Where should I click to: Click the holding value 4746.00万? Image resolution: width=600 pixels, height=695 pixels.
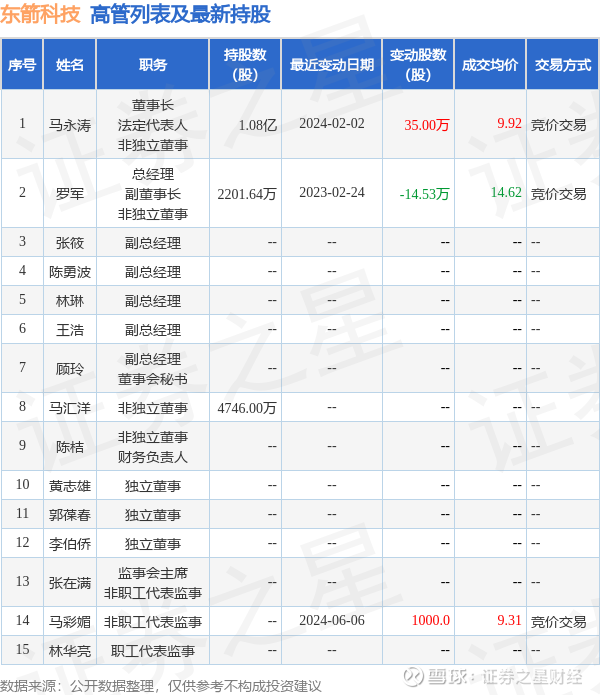click(247, 408)
